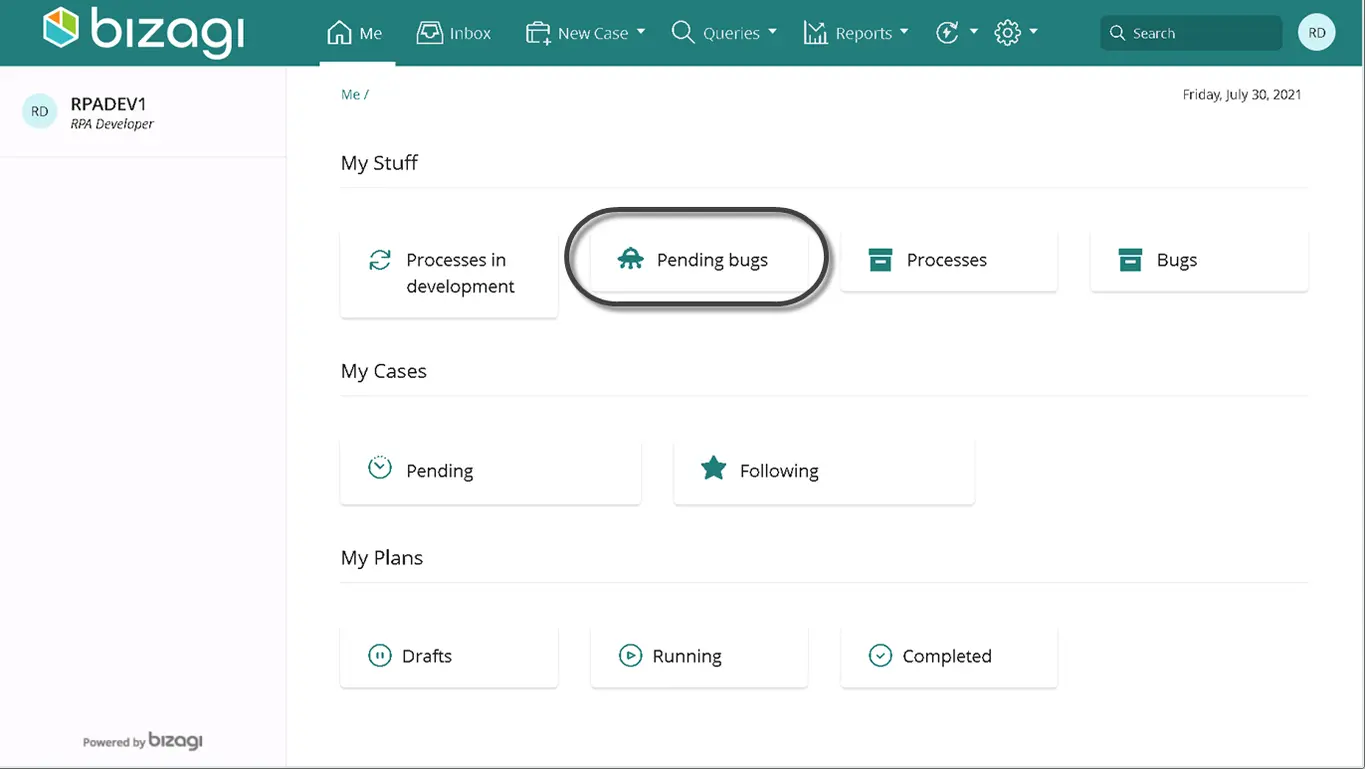Expand the New Case dropdown
Viewport: 1366px width, 769px height.
pos(586,33)
